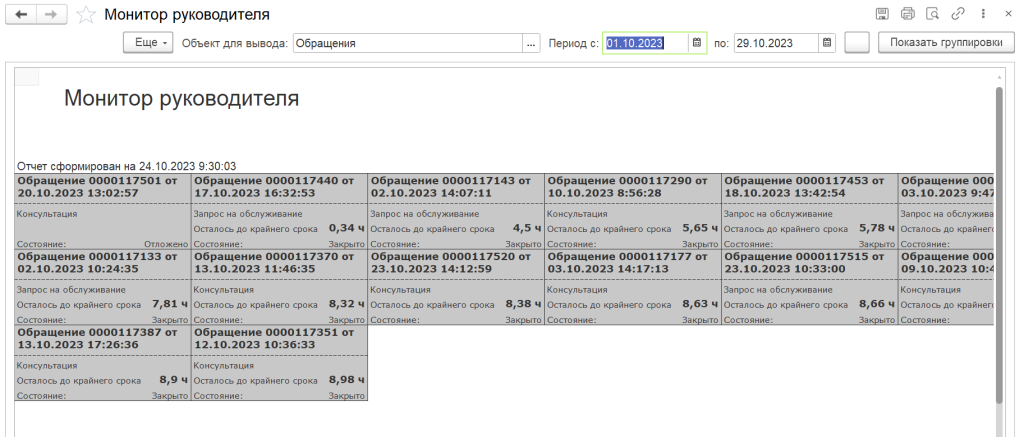Open the three-dot more options menu
This screenshot has height=437, width=1024.
pyautogui.click(x=984, y=14)
